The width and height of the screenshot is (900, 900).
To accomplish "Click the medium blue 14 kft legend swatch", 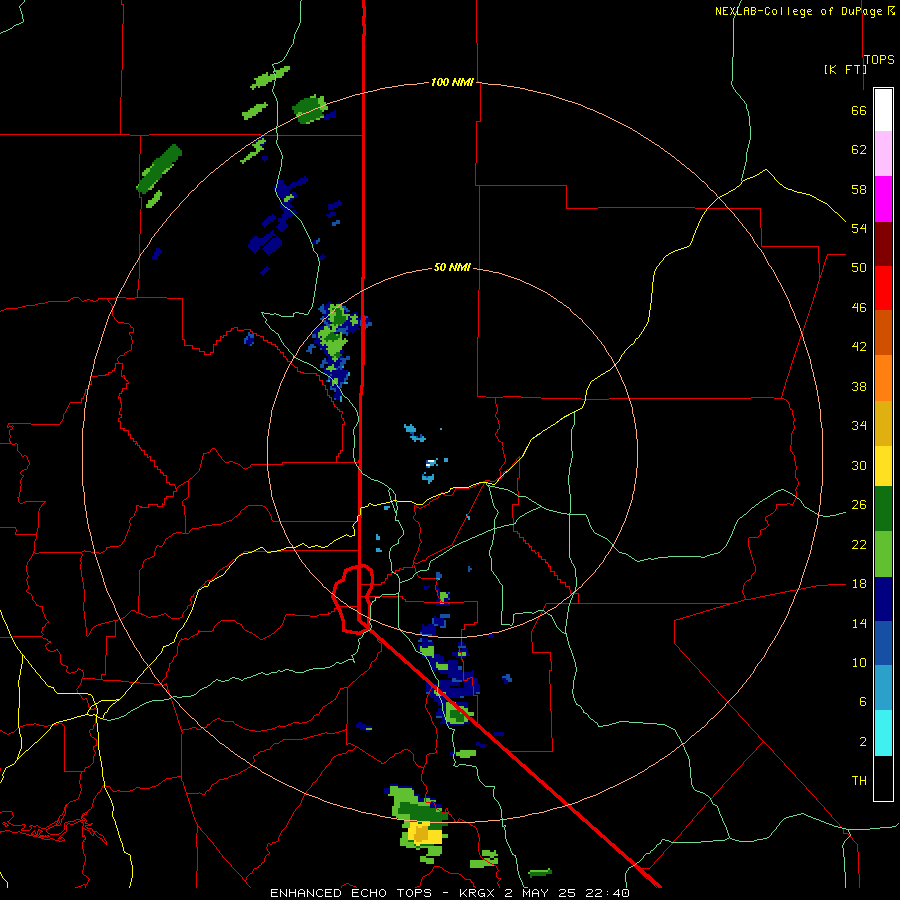I will click(883, 643).
